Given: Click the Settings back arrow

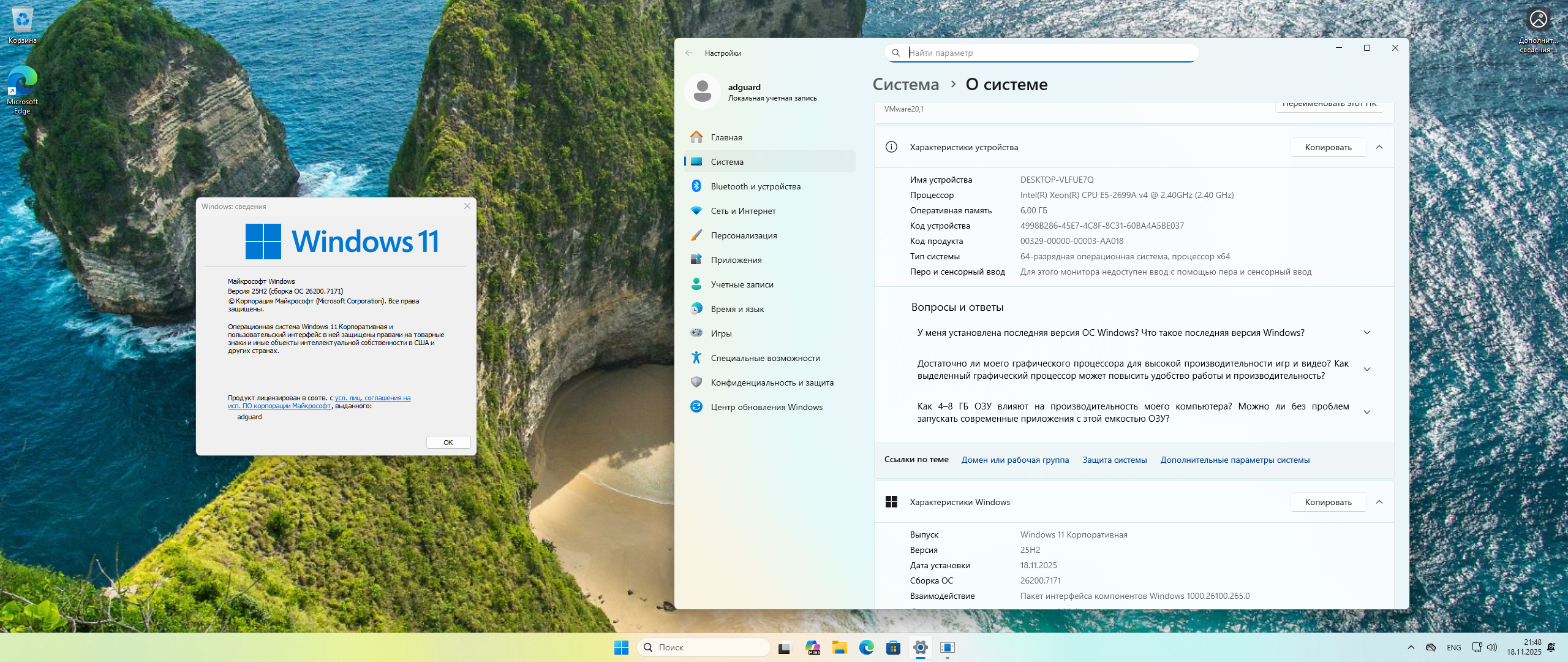Looking at the screenshot, I should coord(689,53).
